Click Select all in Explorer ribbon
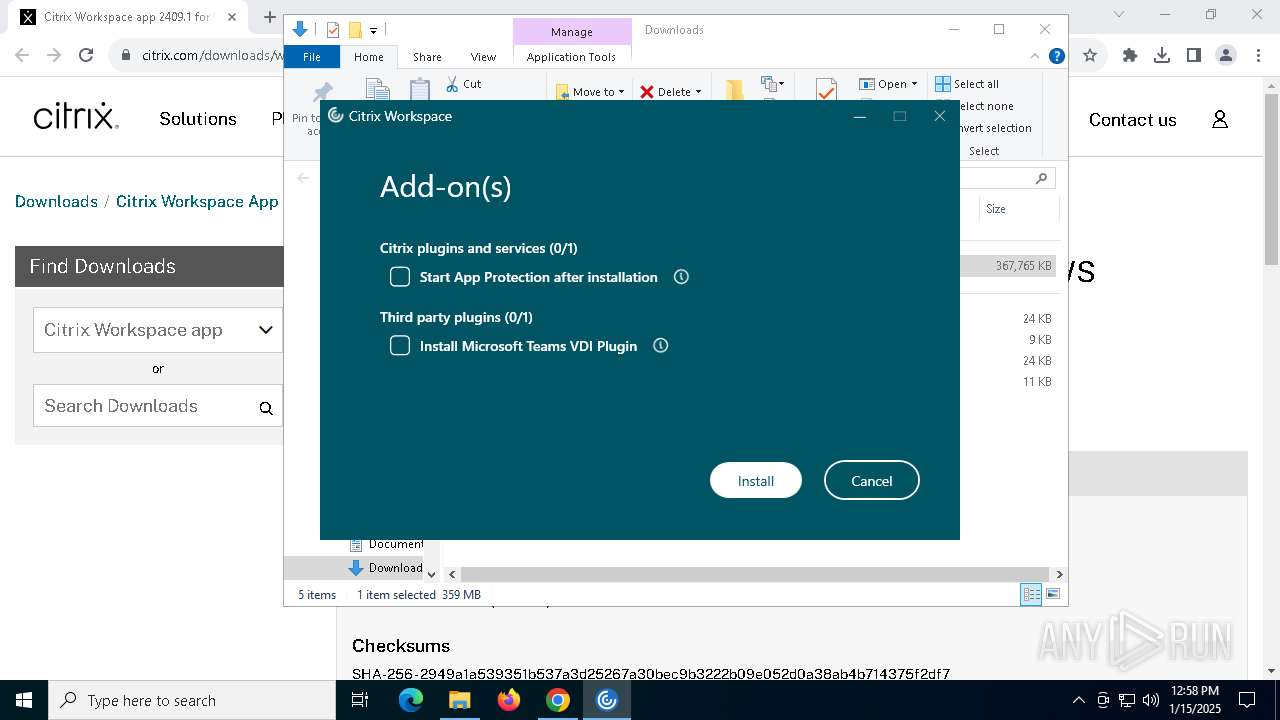This screenshot has height=720, width=1280. (967, 84)
